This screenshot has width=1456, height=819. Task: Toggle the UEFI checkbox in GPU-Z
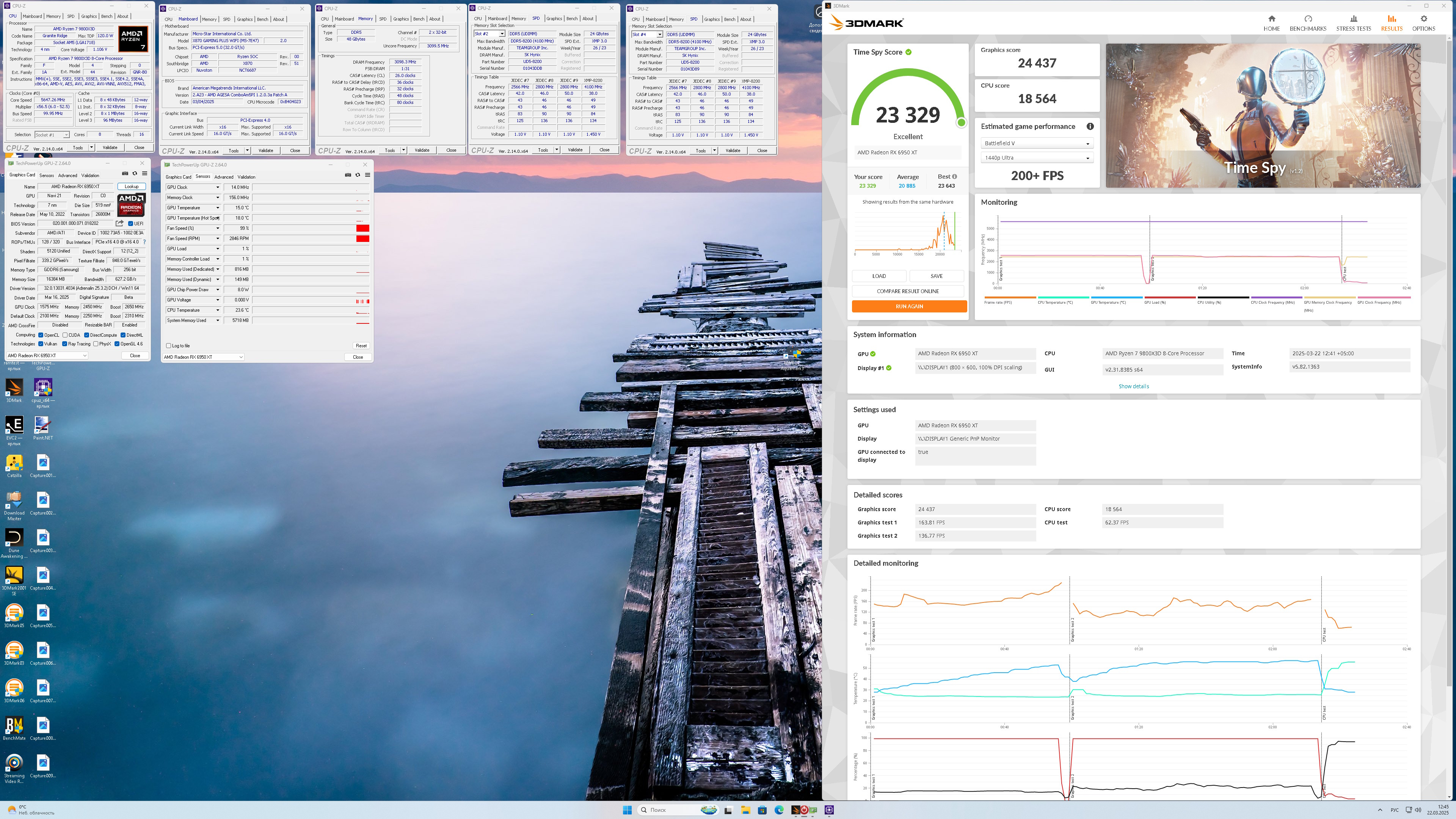[x=130, y=224]
